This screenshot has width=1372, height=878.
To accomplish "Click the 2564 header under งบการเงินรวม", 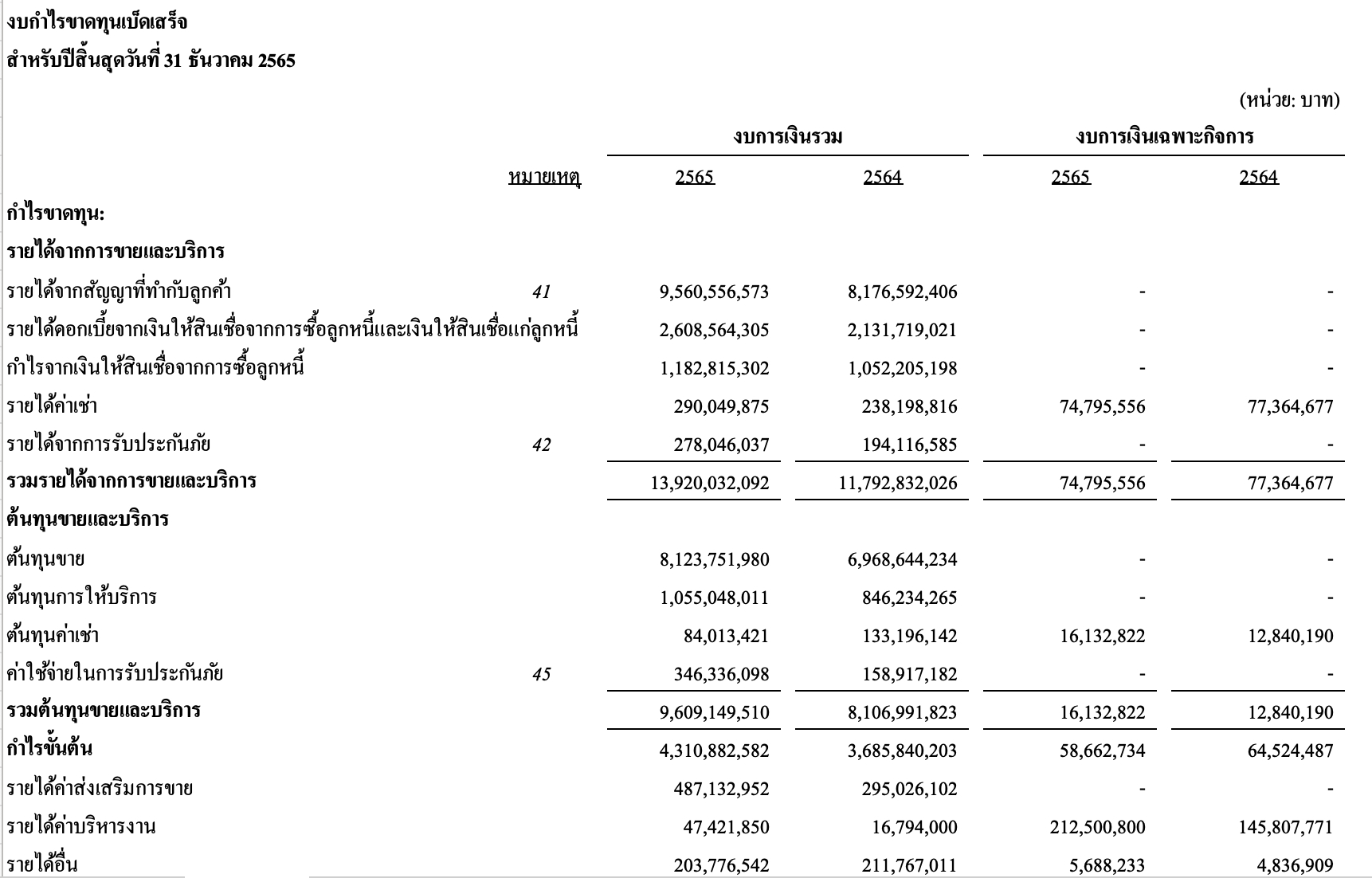I will [x=883, y=177].
